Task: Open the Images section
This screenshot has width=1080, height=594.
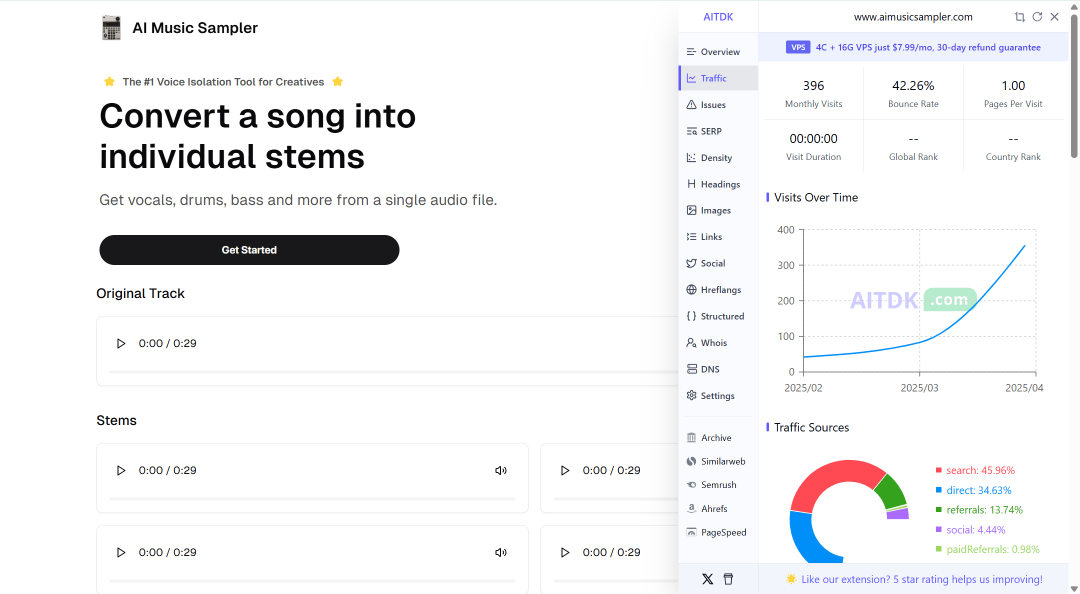Action: (718, 210)
